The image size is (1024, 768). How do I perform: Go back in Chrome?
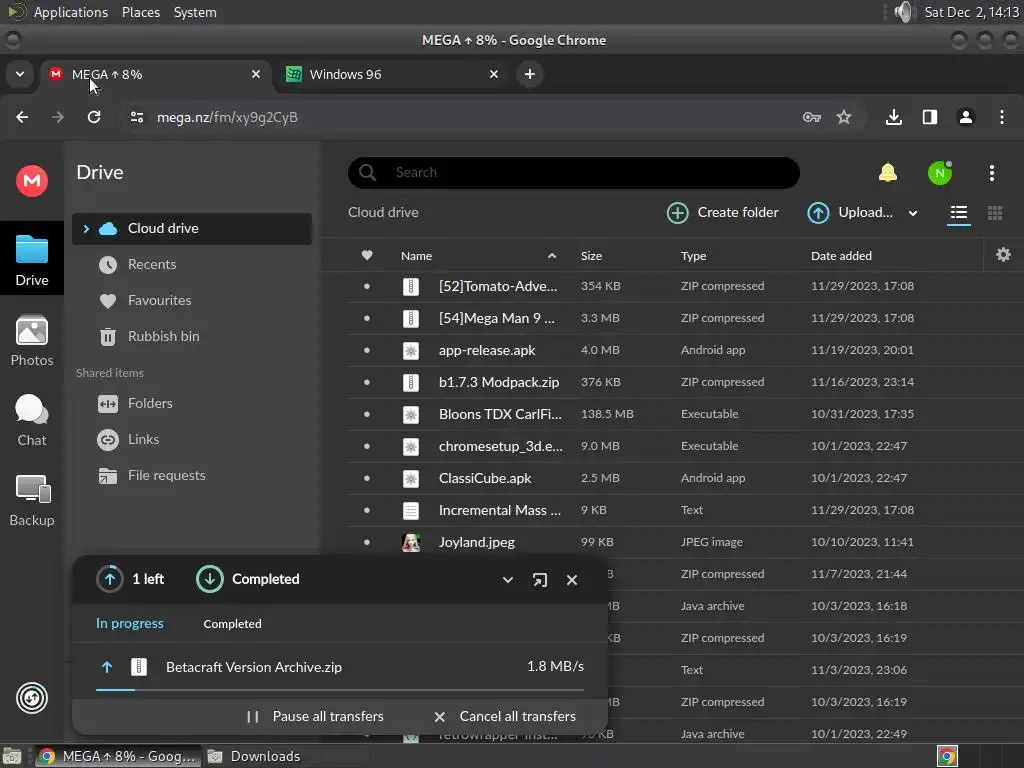pyautogui.click(x=22, y=117)
